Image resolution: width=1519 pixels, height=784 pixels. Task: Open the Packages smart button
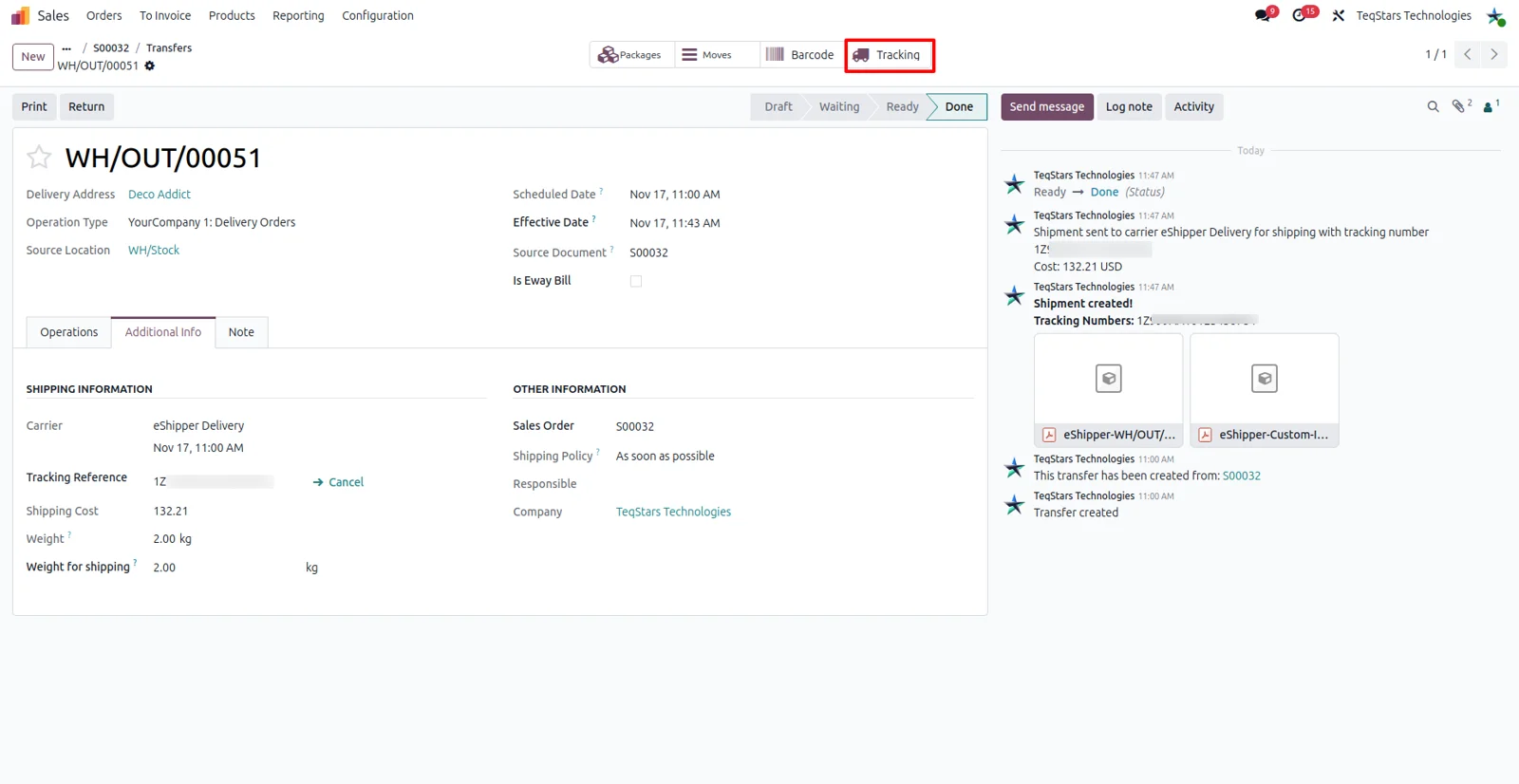[630, 55]
